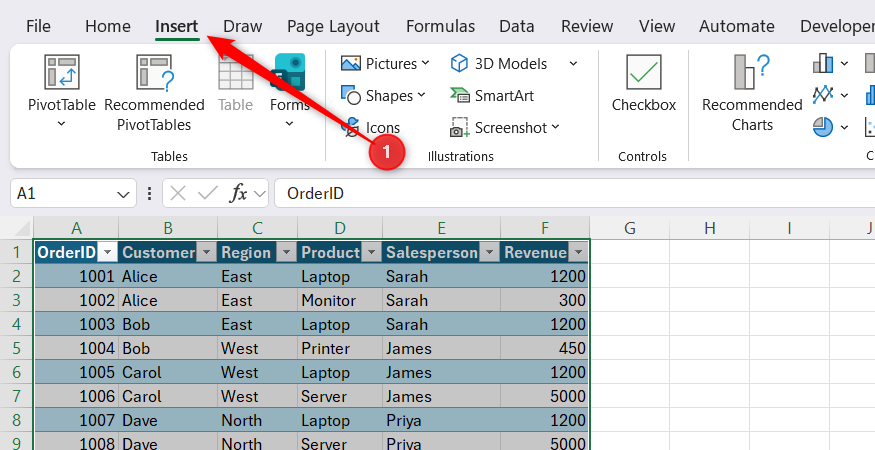Click the greyed-out Table icon
Viewport: 875px width, 450px height.
pyautogui.click(x=235, y=72)
